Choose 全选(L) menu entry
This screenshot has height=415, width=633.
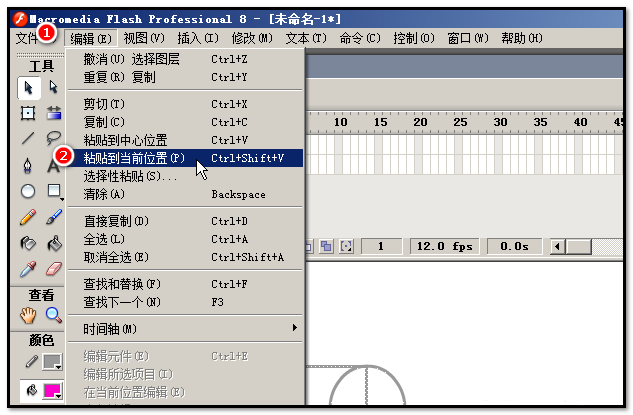[x=185, y=239]
